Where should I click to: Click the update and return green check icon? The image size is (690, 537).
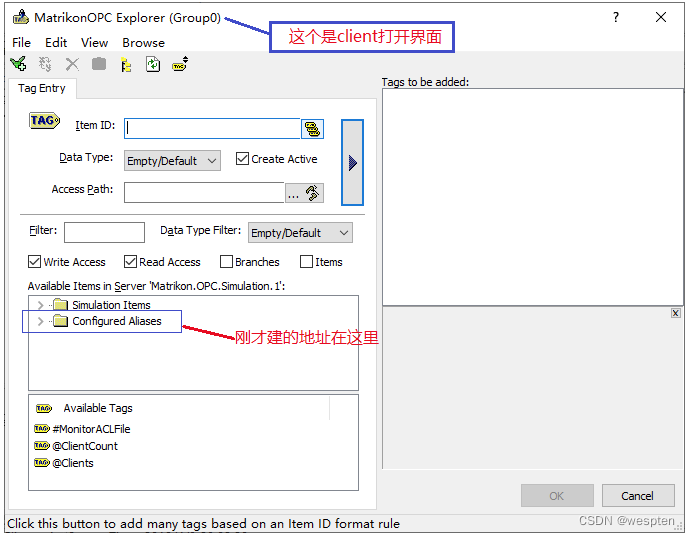point(18,64)
